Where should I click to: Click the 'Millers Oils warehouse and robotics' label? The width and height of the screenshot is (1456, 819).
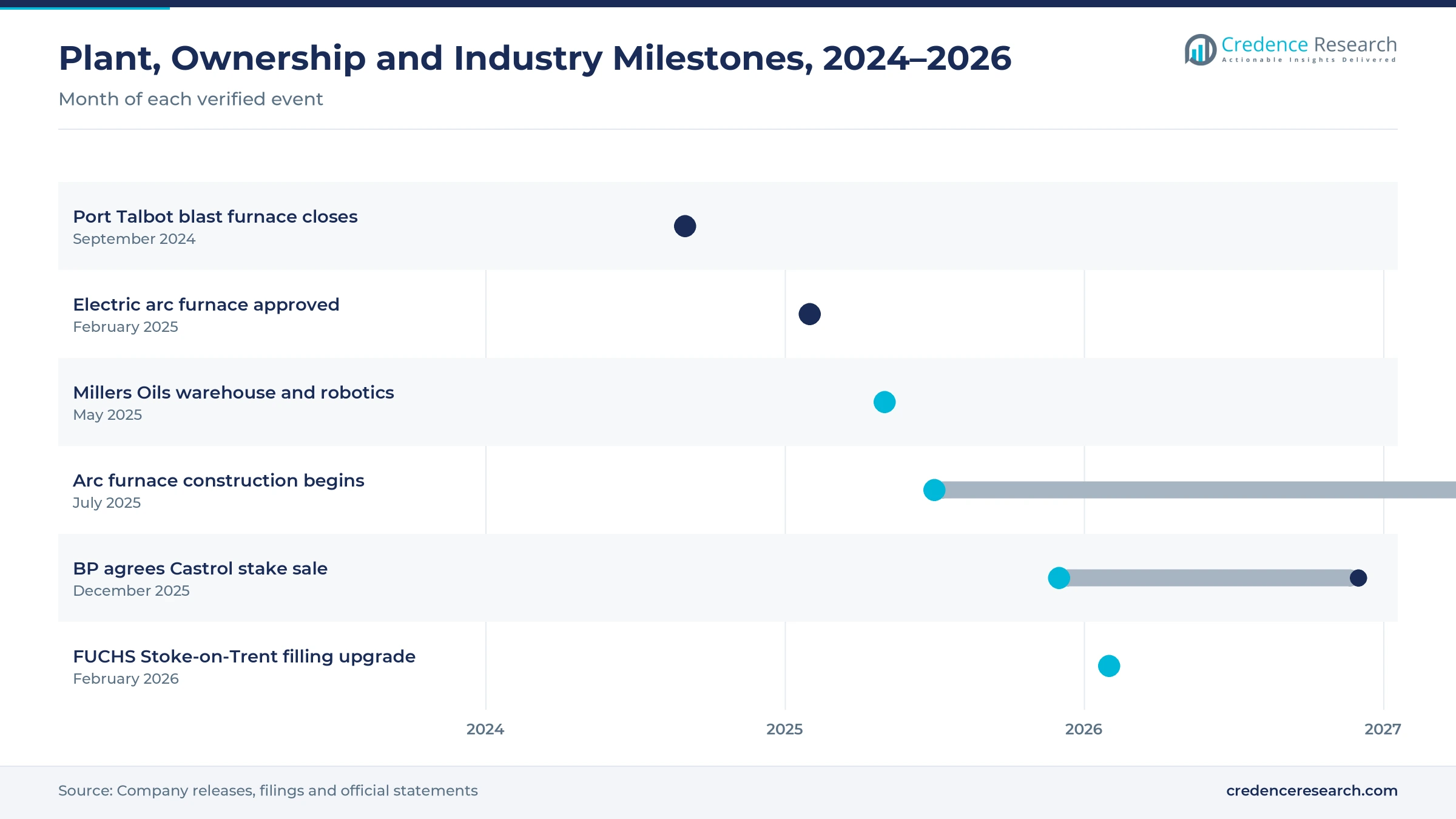coord(234,393)
